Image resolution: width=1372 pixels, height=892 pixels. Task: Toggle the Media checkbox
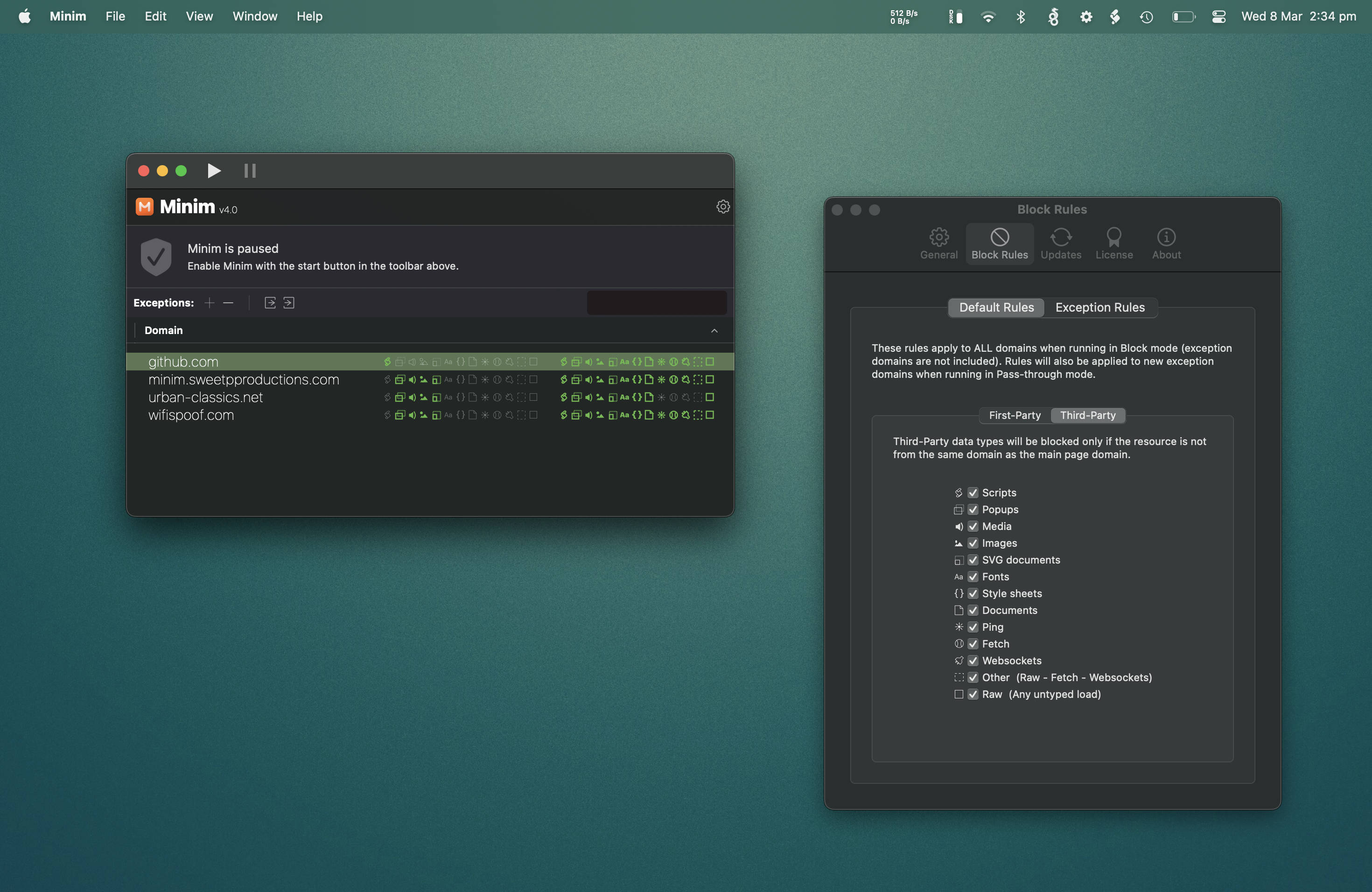click(973, 526)
